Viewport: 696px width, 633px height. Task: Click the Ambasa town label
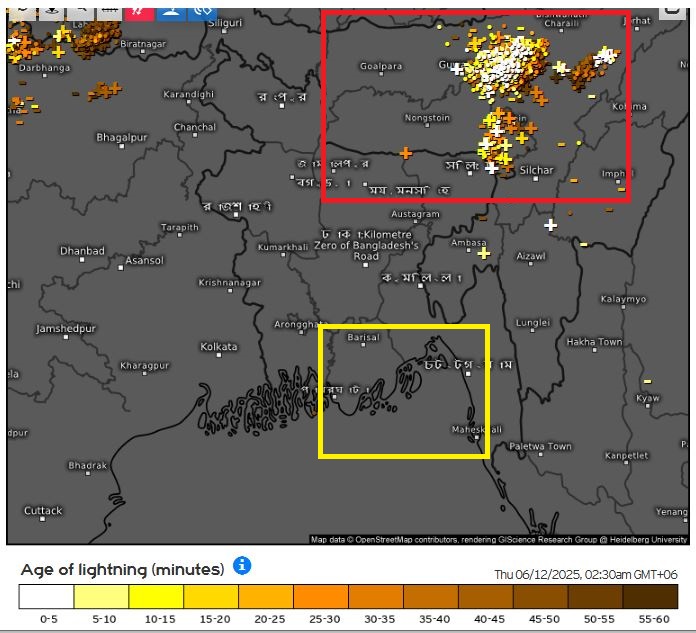[469, 243]
